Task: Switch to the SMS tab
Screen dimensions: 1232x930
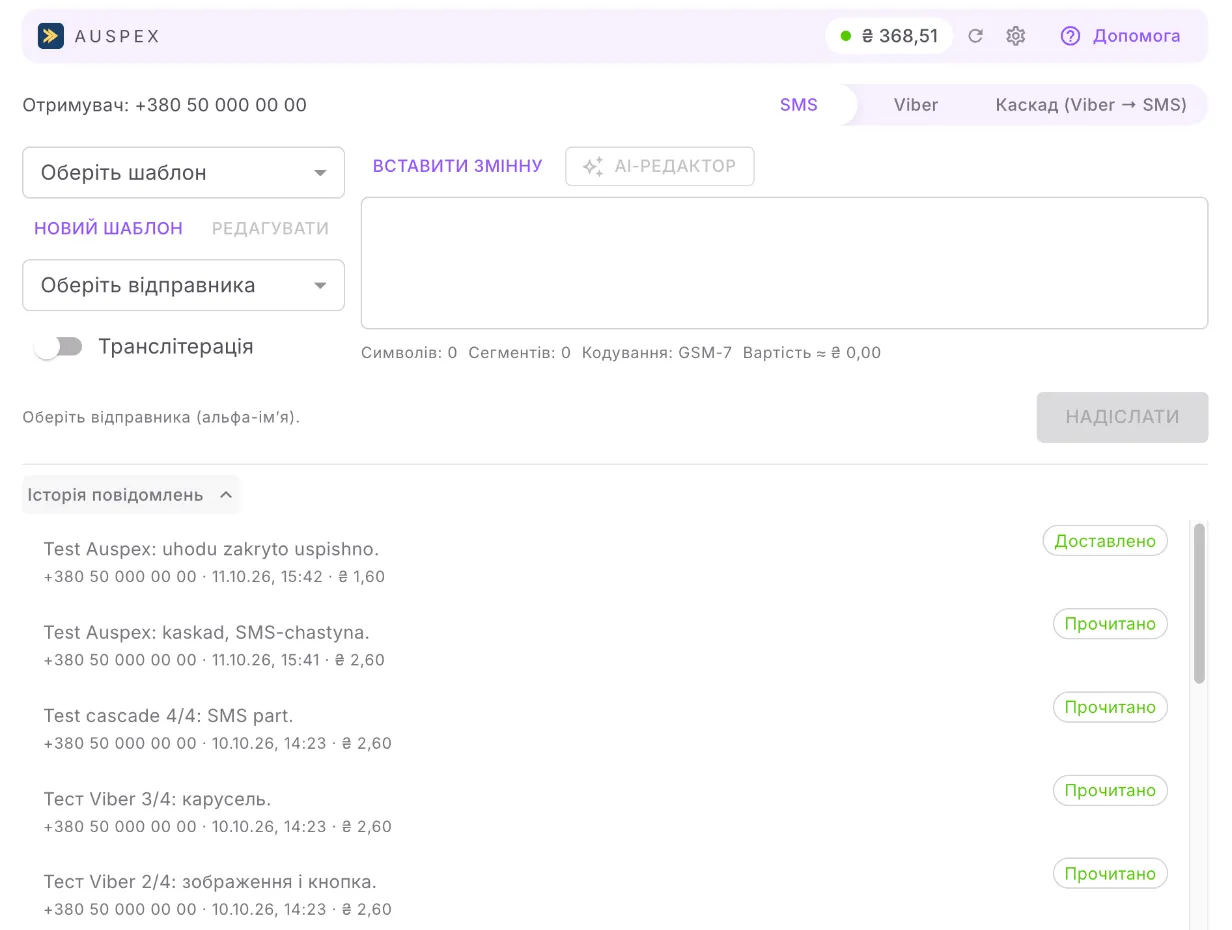Action: click(x=799, y=105)
